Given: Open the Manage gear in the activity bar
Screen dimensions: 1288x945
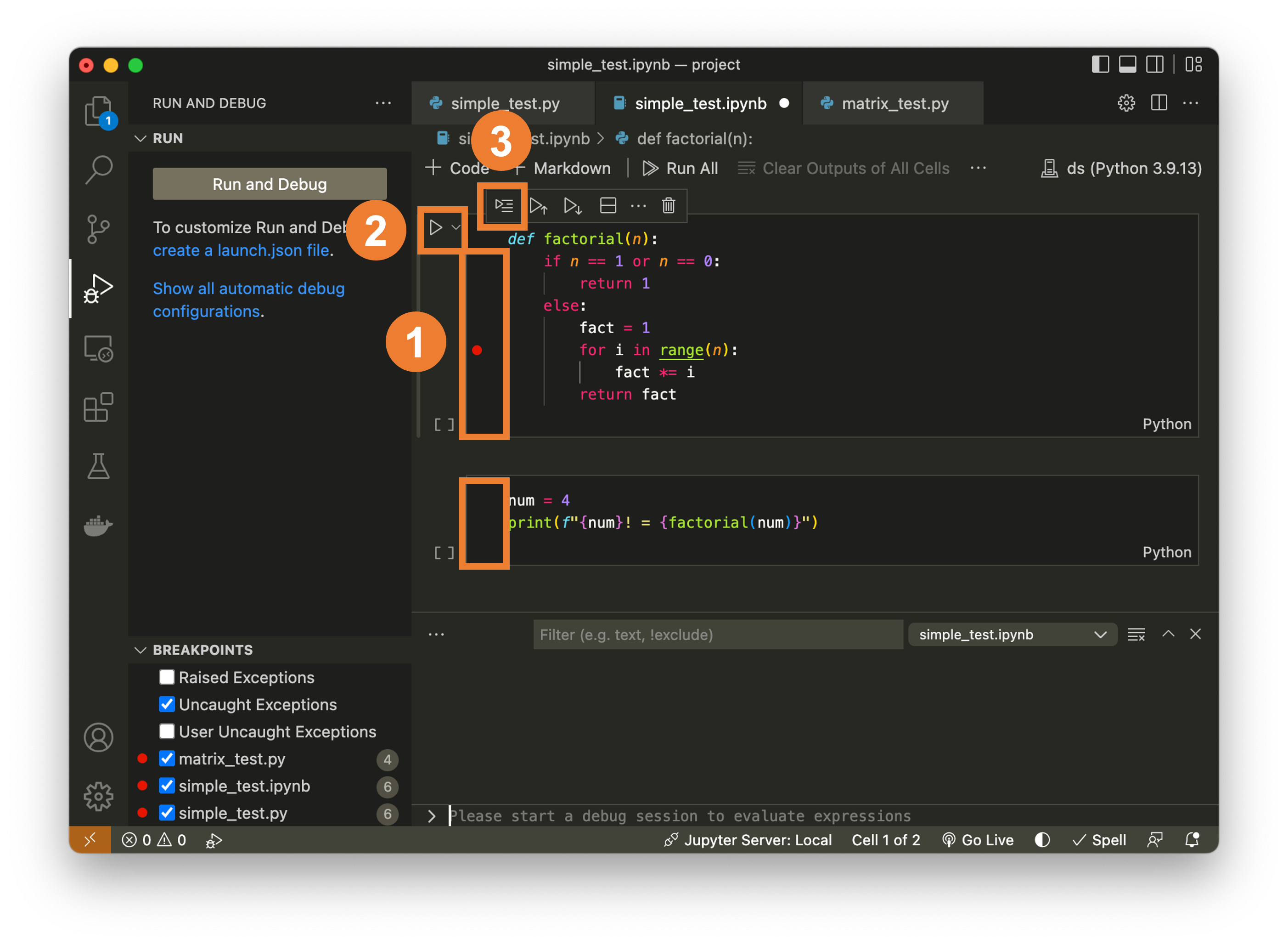Looking at the screenshot, I should 98,796.
